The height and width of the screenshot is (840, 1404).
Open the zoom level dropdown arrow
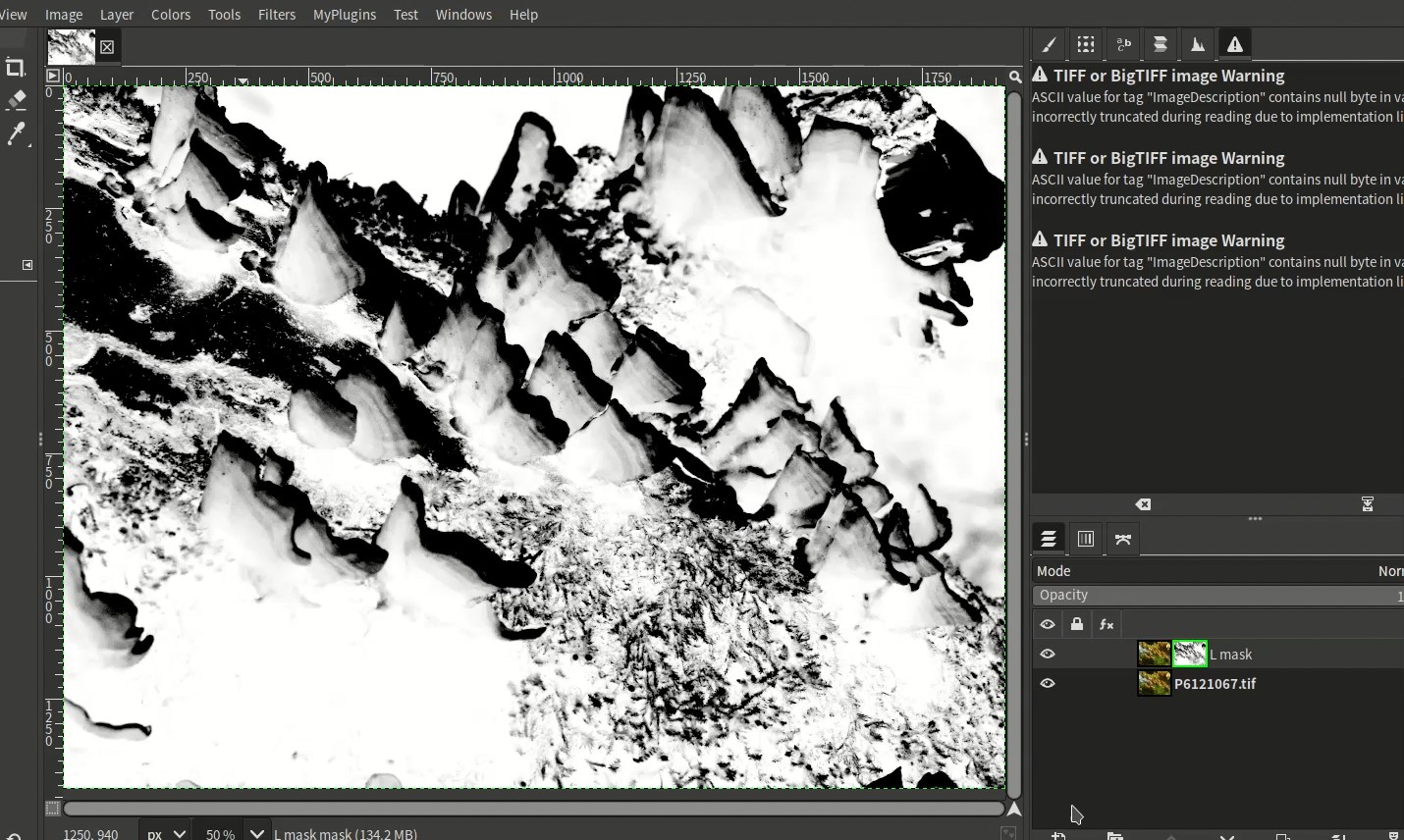click(x=256, y=833)
